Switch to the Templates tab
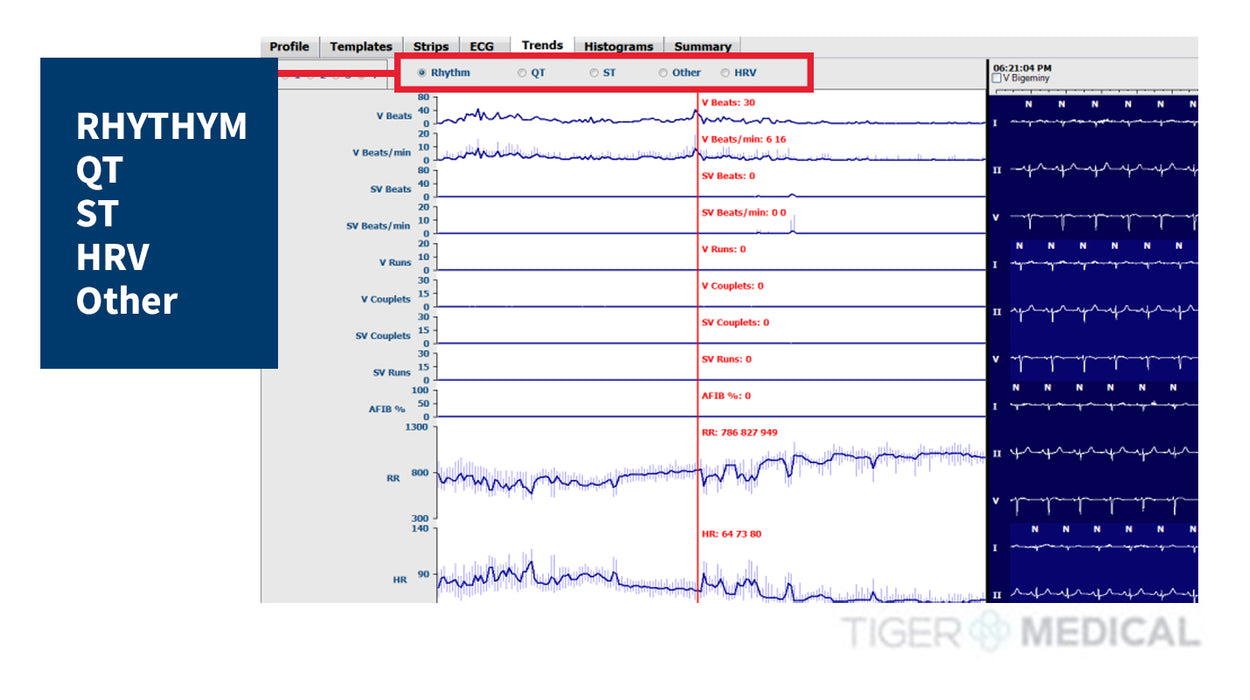Screen dimensions: 1250x700 361,47
